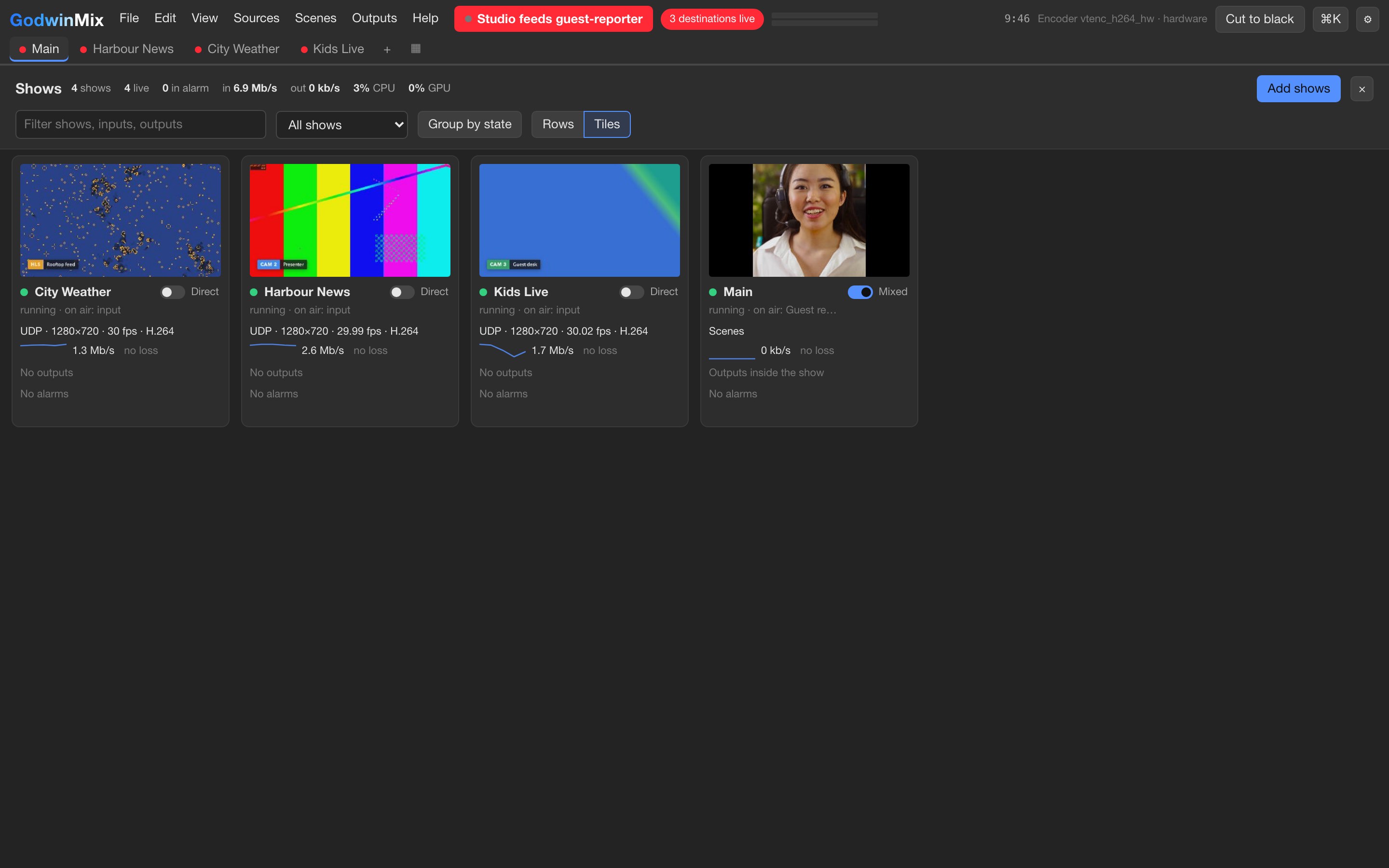Open the City Weather preview thumbnail
The height and width of the screenshot is (868, 1389).
point(121,220)
